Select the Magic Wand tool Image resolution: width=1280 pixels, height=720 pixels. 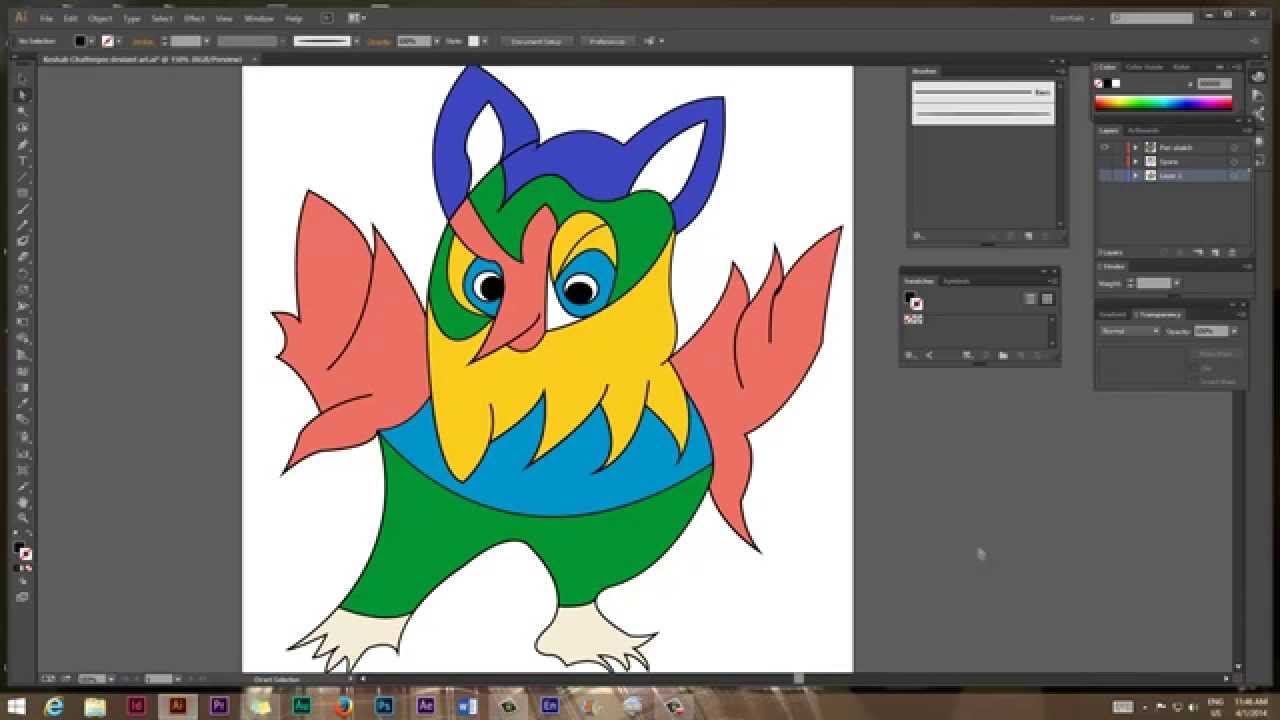23,111
